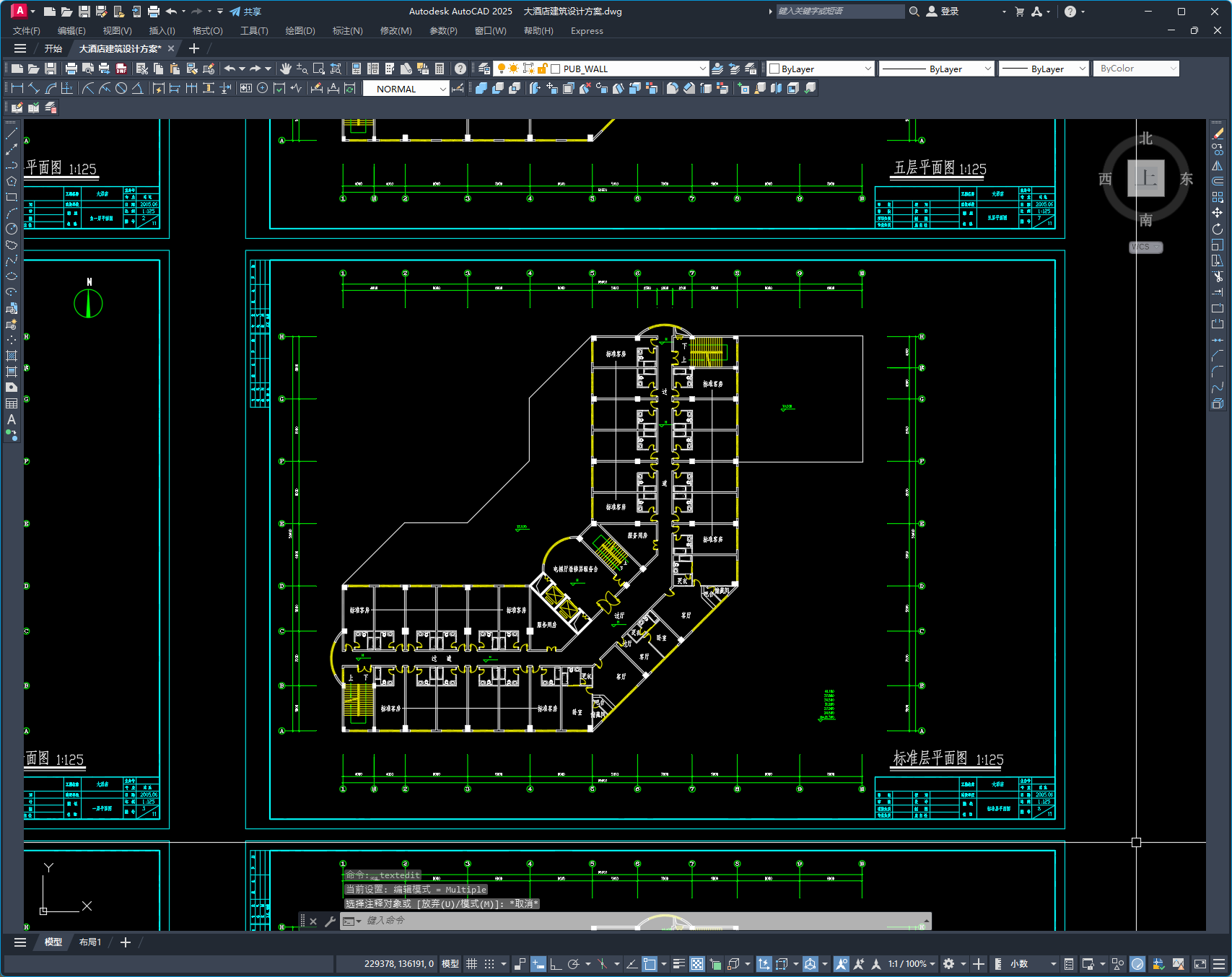
Task: Select the Arc Length dimension tool
Action: coord(51,88)
